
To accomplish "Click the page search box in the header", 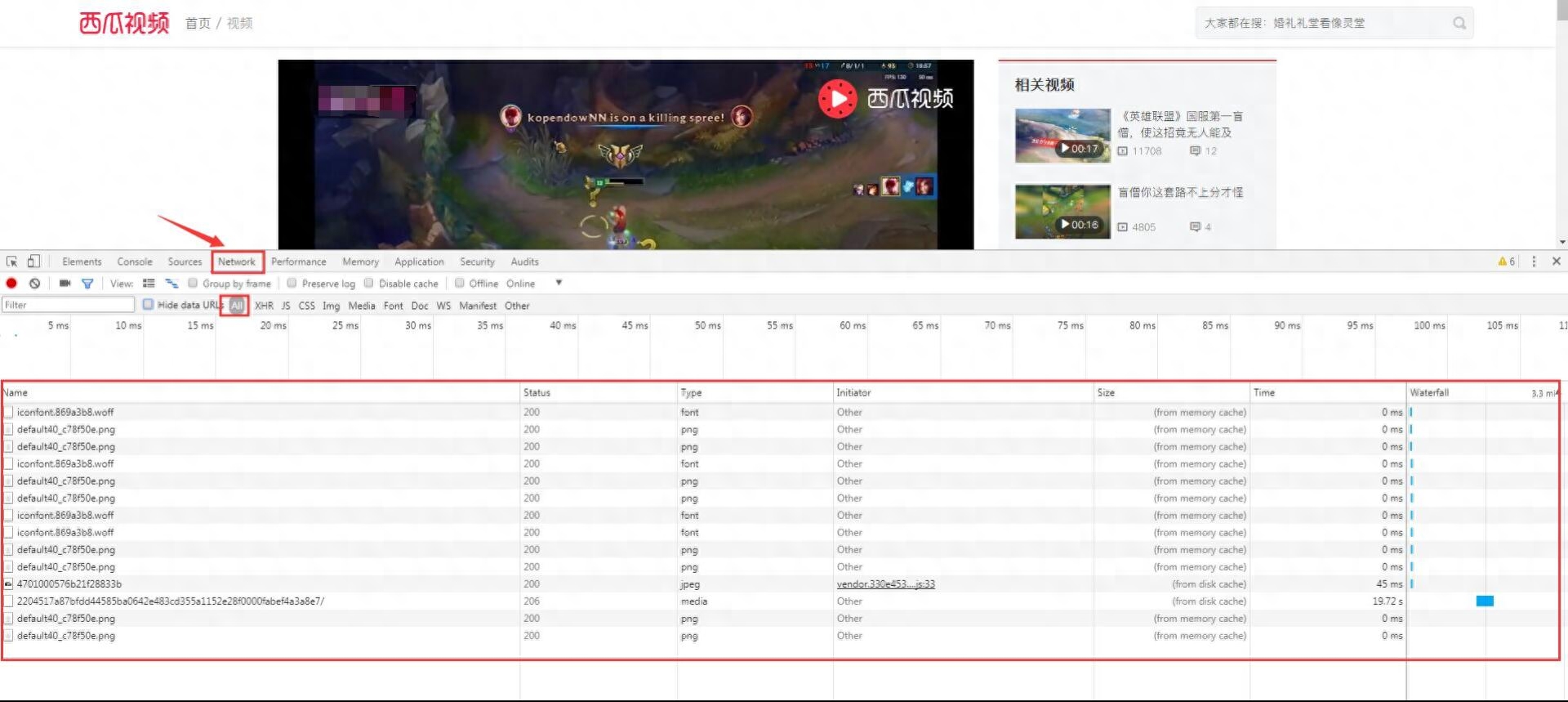I will pos(1334,23).
